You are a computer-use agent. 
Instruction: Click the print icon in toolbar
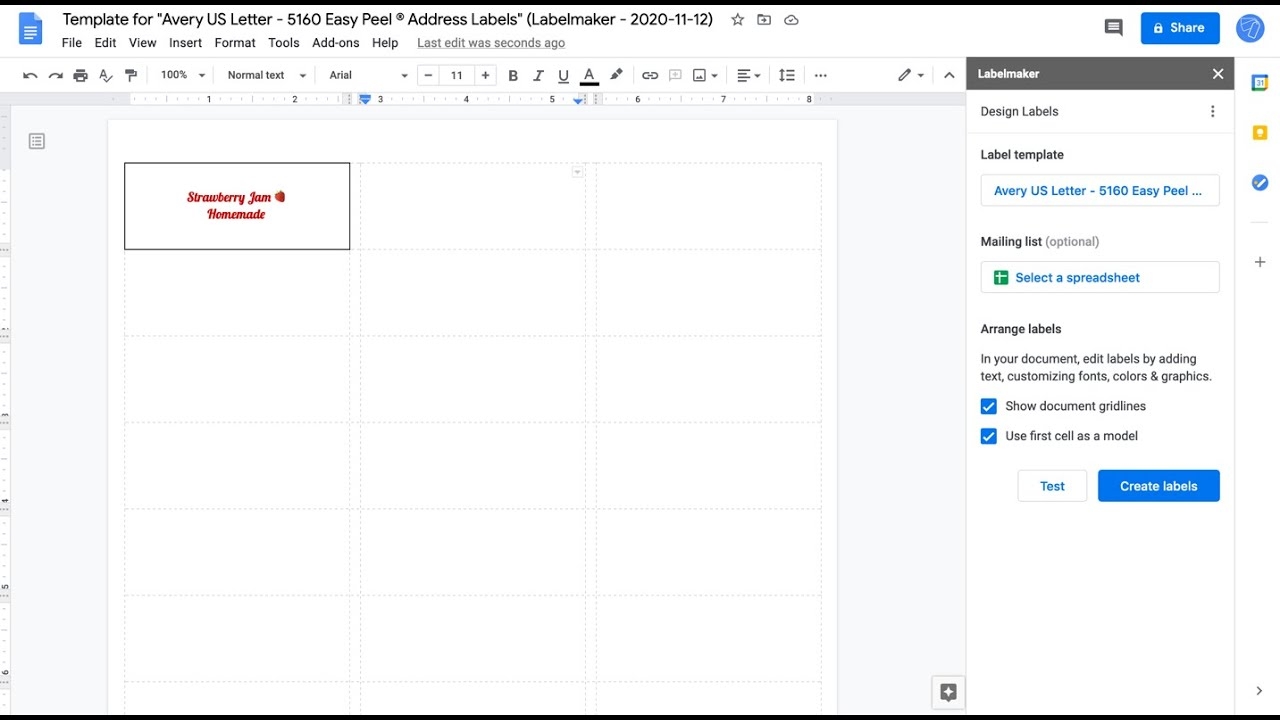pos(80,75)
